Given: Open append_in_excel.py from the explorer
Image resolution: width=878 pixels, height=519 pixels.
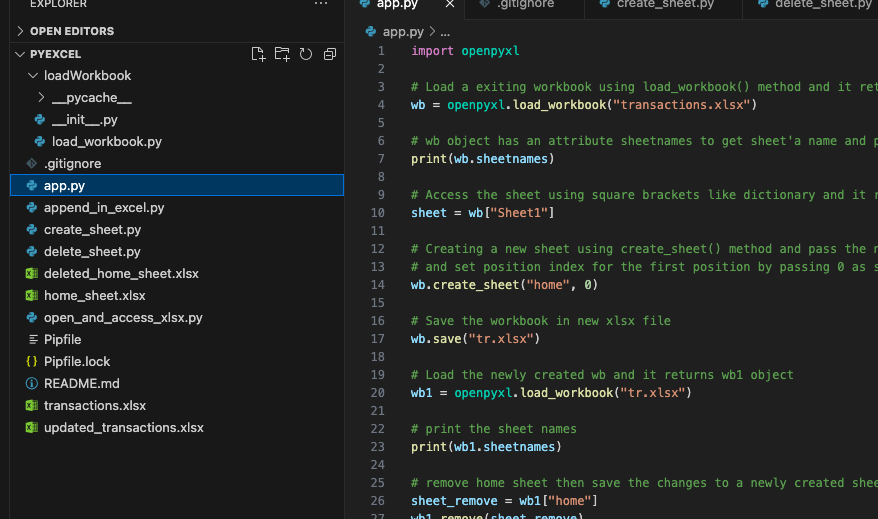Looking at the screenshot, I should point(103,207).
